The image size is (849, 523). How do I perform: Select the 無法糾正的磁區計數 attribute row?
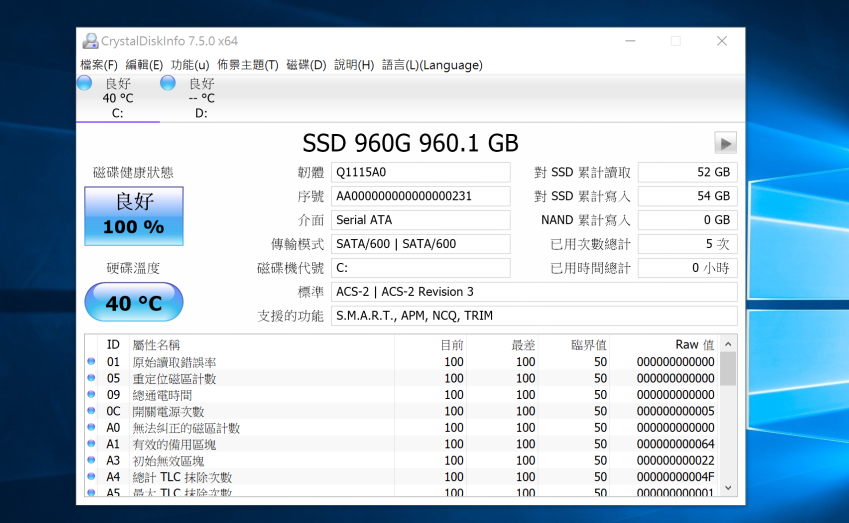(402, 427)
